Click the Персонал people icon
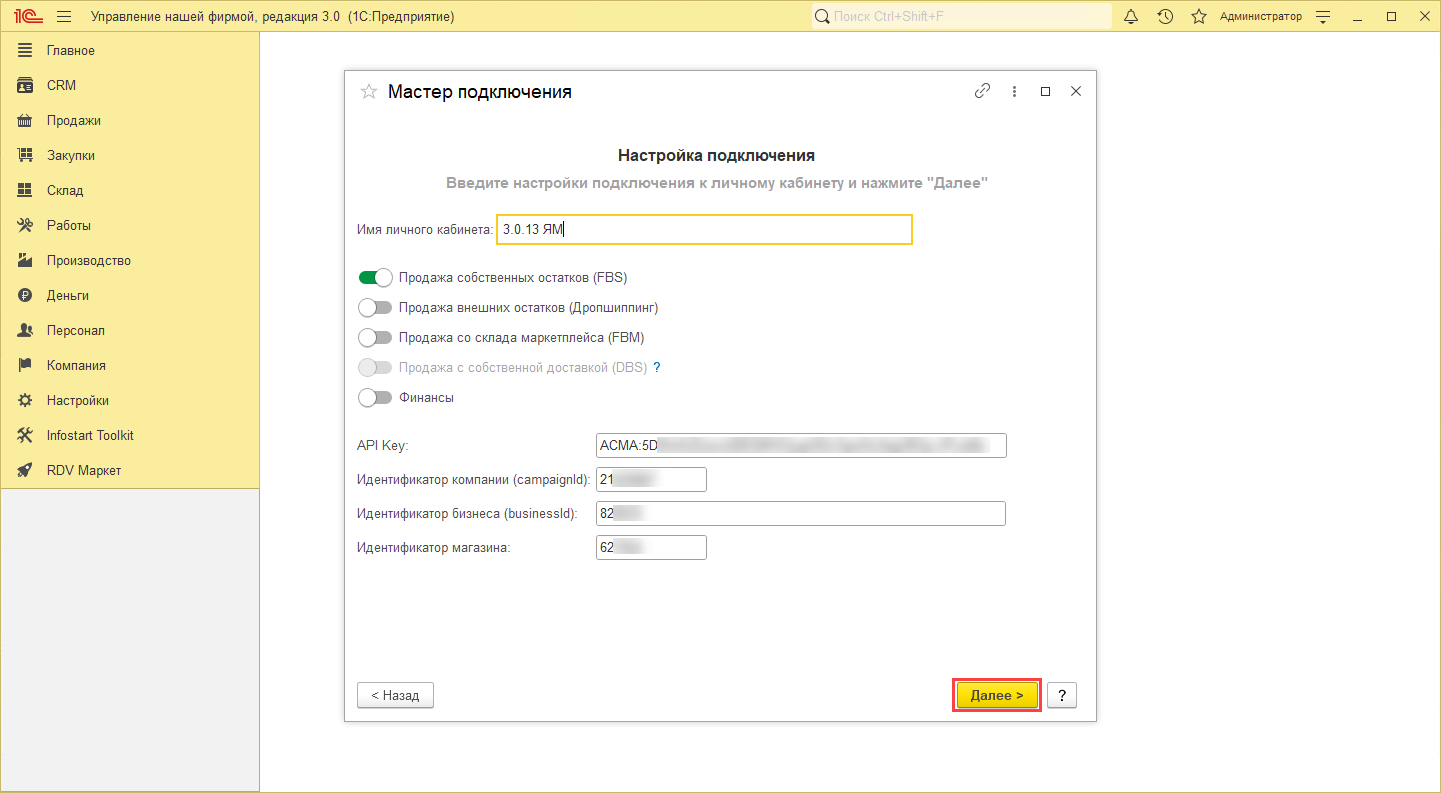1441x793 pixels. point(26,330)
